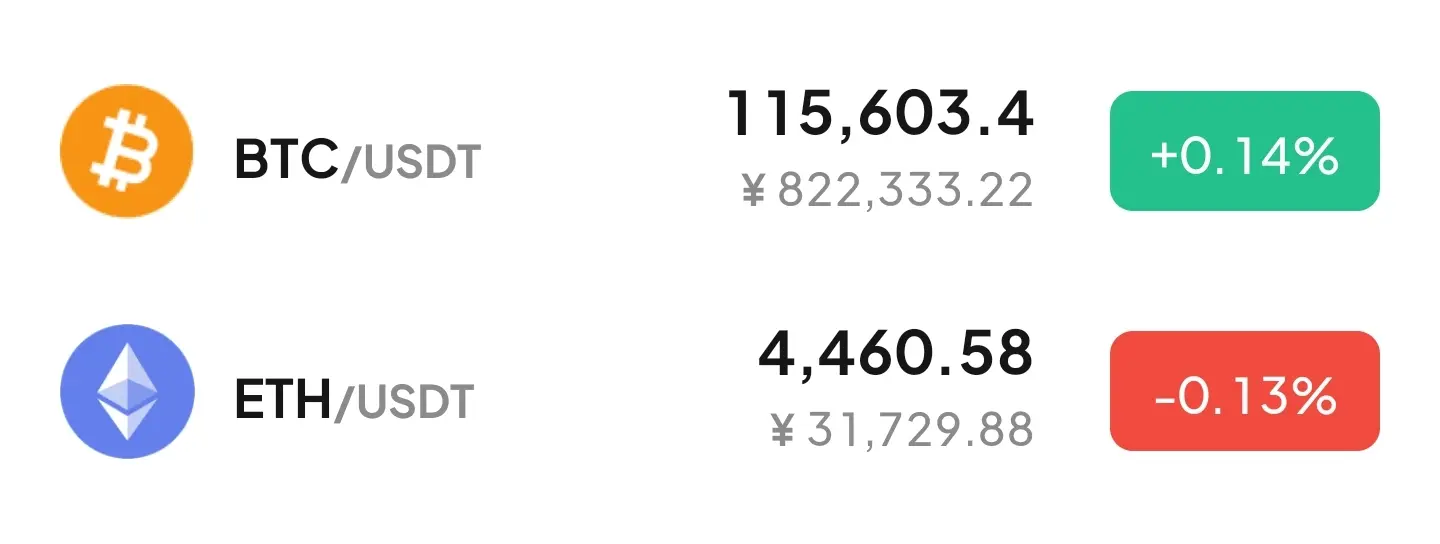Screen dimensions: 1440x544
Task: Click the /USDT label in Bitcoin row
Action: click(411, 161)
